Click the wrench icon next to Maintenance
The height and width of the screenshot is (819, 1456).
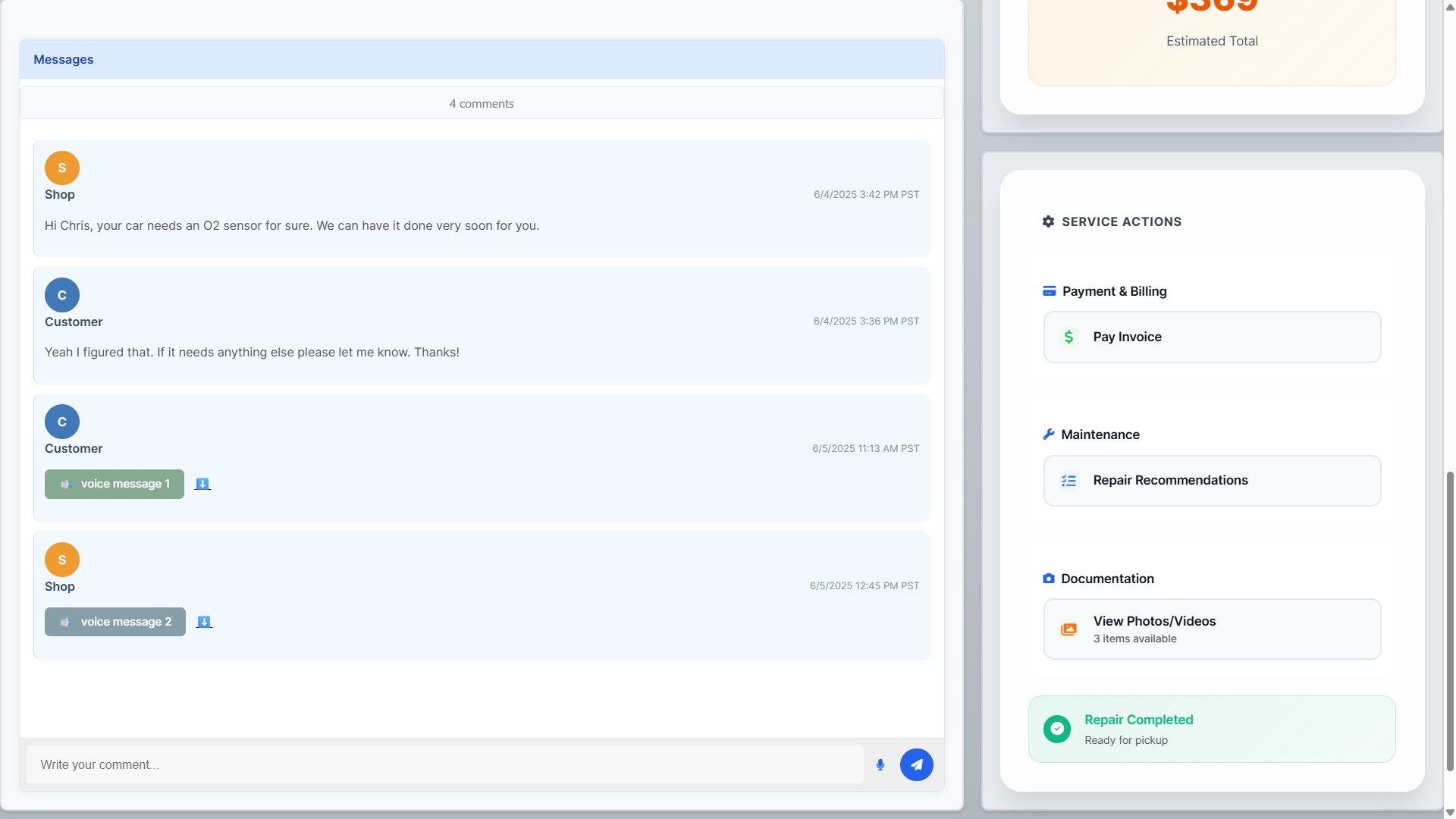coord(1049,434)
